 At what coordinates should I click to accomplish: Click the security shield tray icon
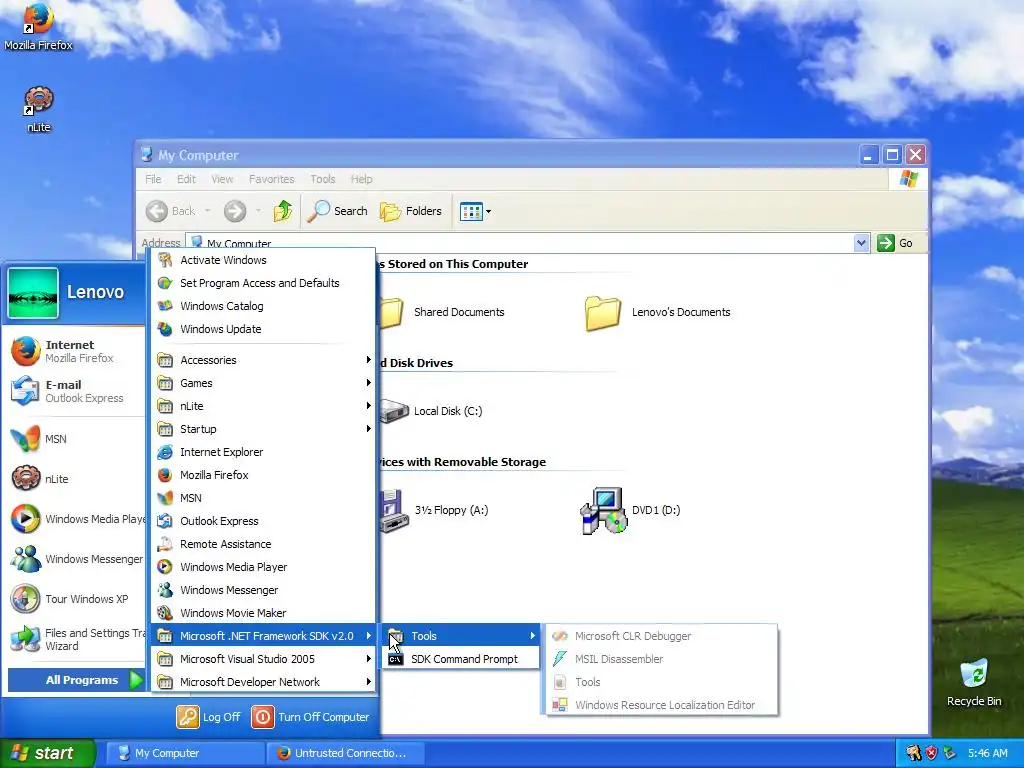(931, 753)
